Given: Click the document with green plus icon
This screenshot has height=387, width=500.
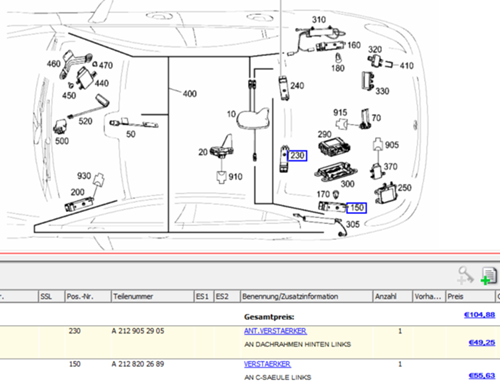Looking at the screenshot, I should pyautogui.click(x=489, y=276).
